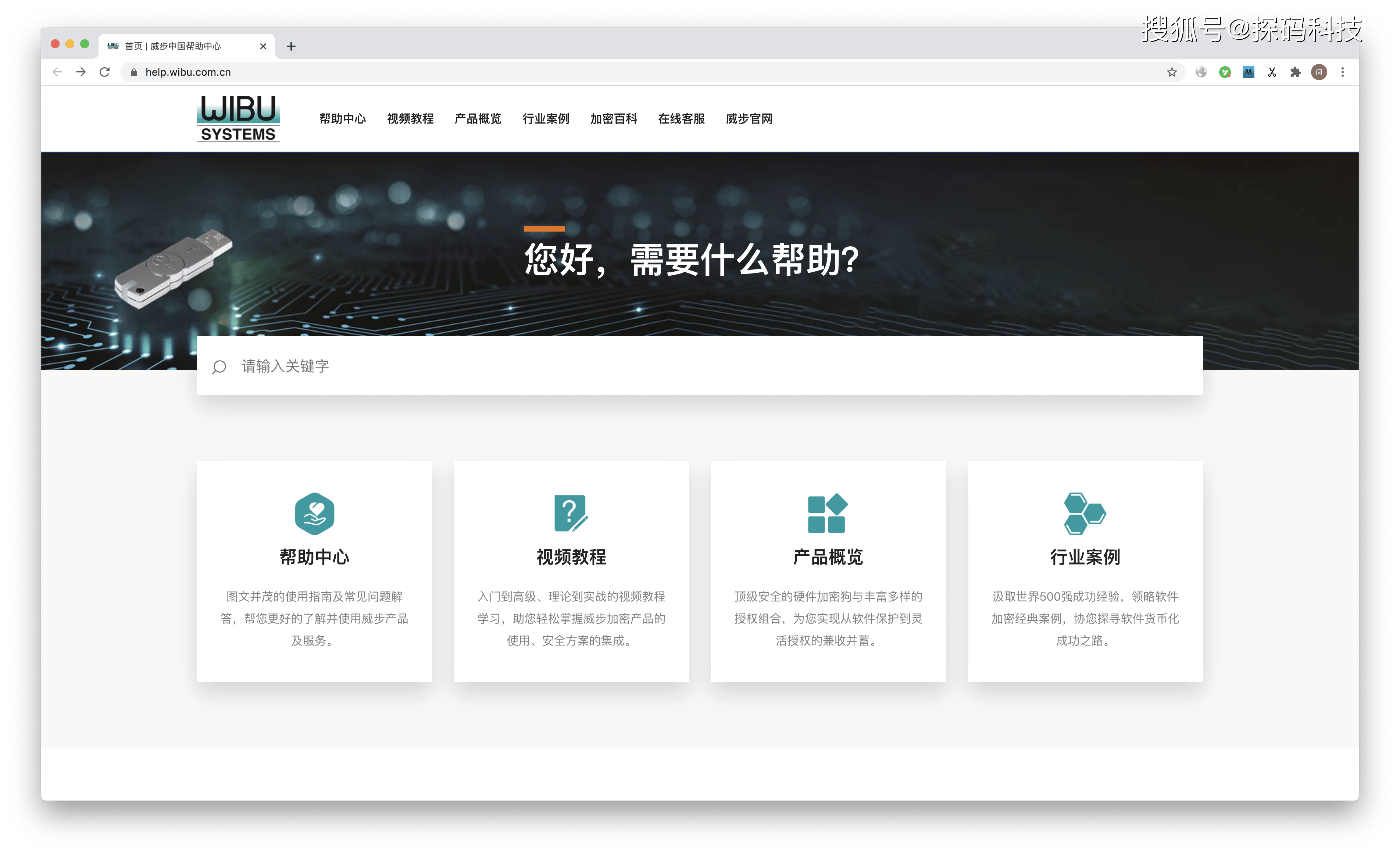1400x855 pixels.
Task: Click the tab favicon for 首页
Action: coord(113,46)
